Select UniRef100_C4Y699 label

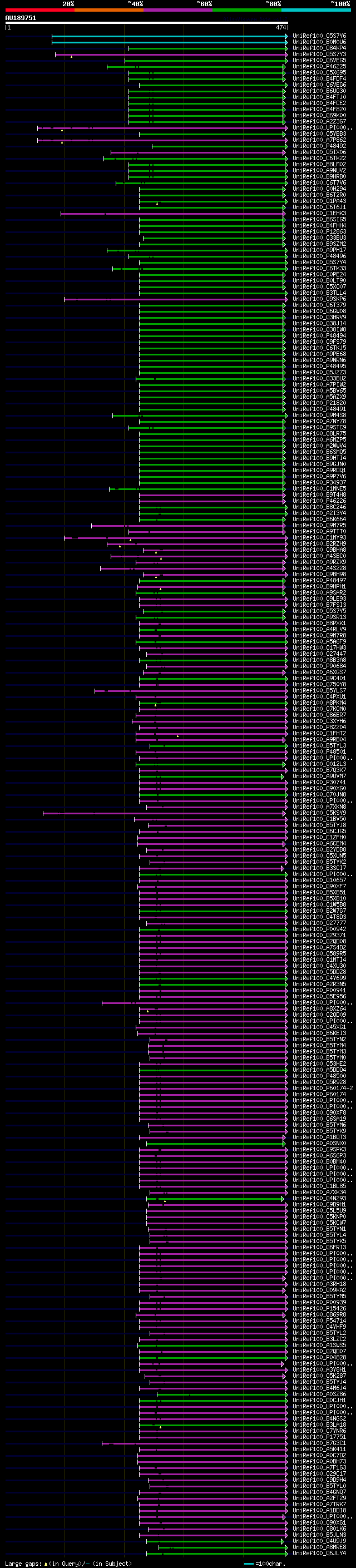pyautogui.click(x=319, y=978)
